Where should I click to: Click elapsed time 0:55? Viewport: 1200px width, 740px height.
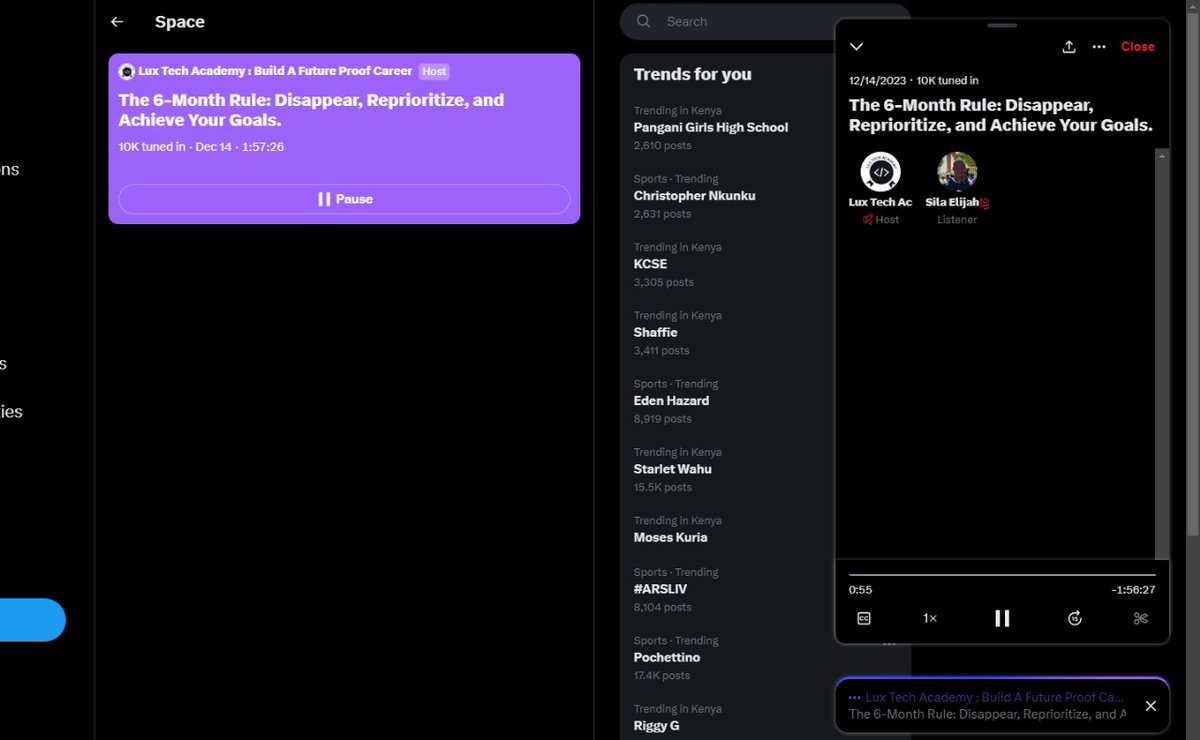[x=860, y=590]
